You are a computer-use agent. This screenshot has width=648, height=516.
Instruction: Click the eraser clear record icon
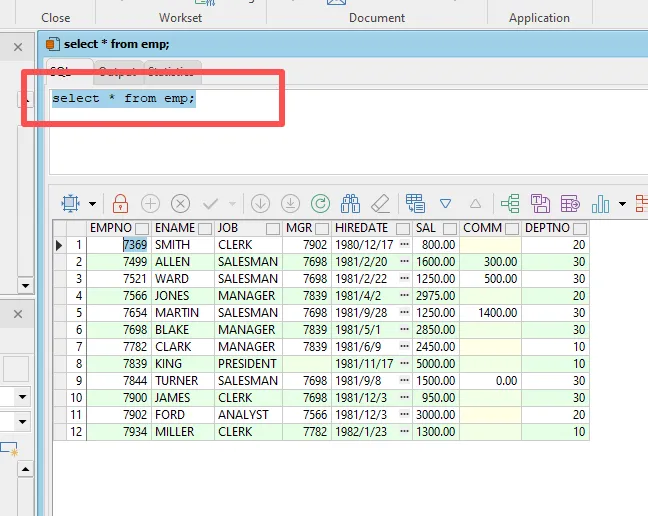pyautogui.click(x=380, y=204)
